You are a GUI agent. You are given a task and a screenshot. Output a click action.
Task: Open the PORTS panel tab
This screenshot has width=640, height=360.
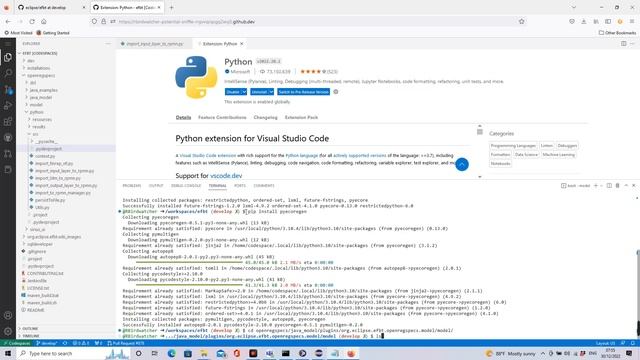tap(240, 186)
